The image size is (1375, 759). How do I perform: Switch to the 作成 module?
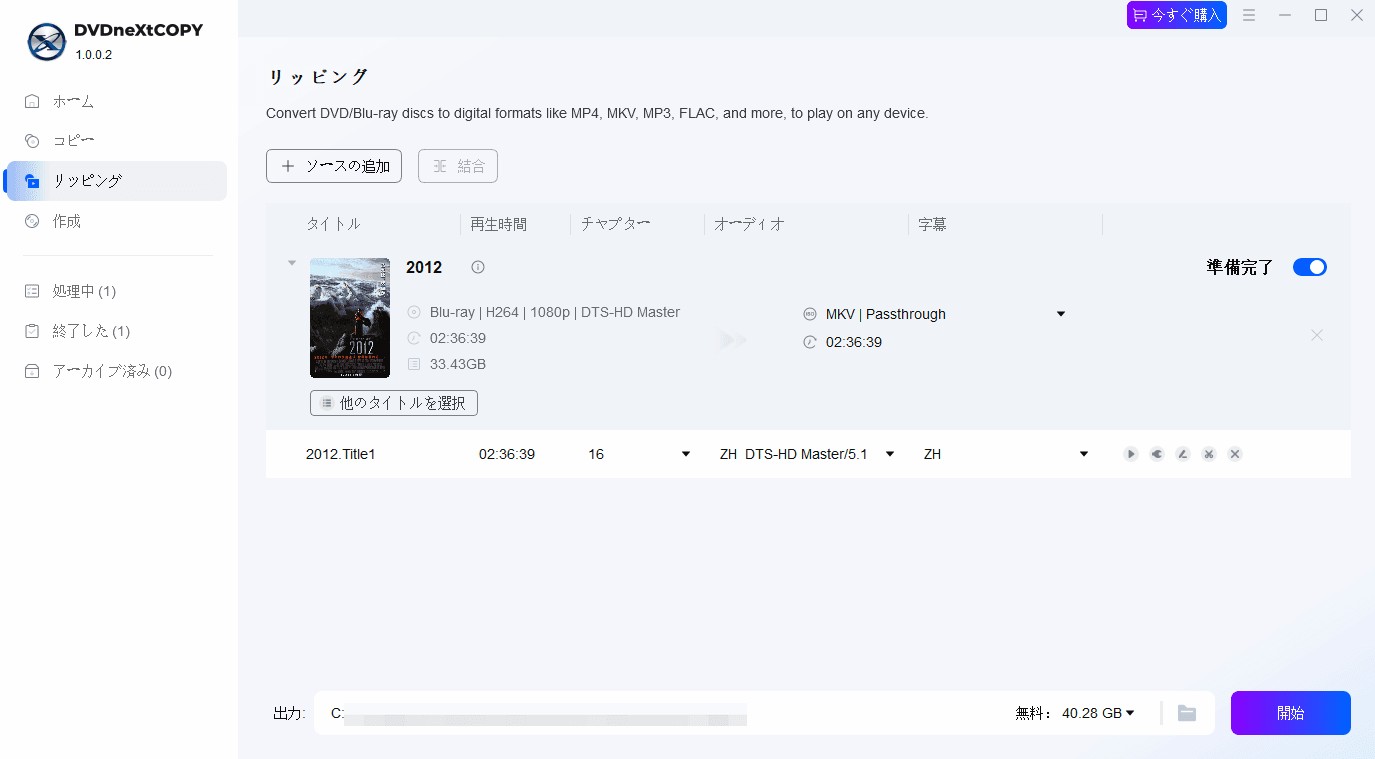(117, 221)
